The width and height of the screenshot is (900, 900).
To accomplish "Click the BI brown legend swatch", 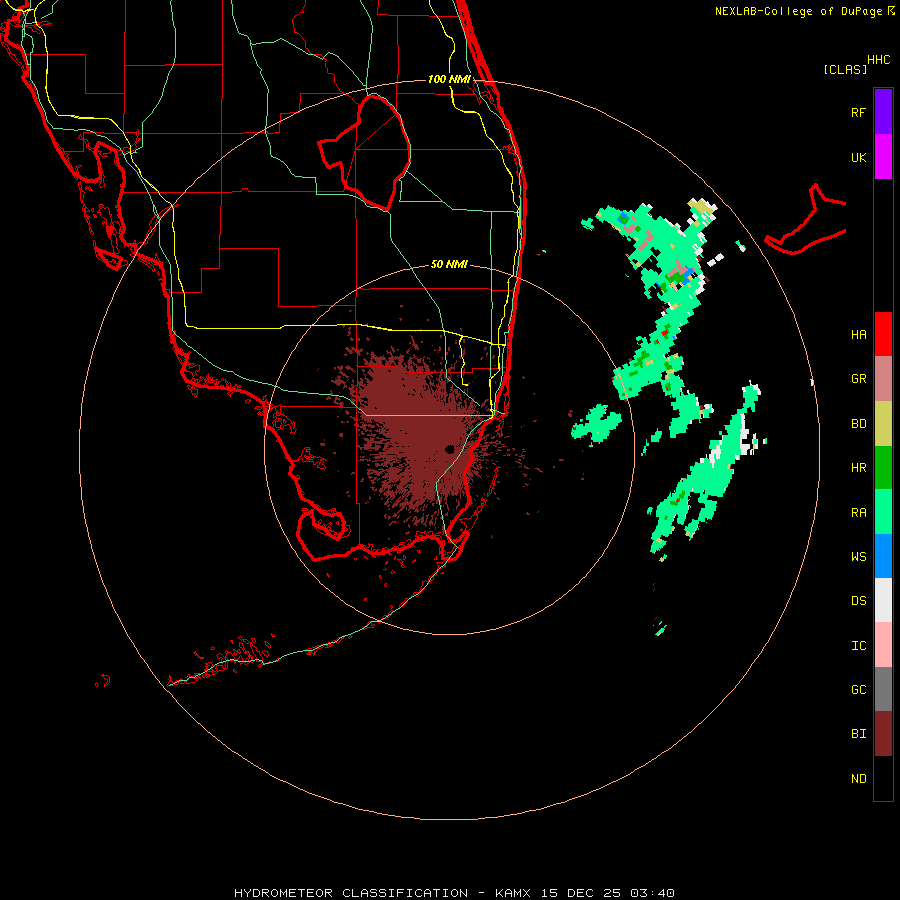I will pyautogui.click(x=883, y=734).
